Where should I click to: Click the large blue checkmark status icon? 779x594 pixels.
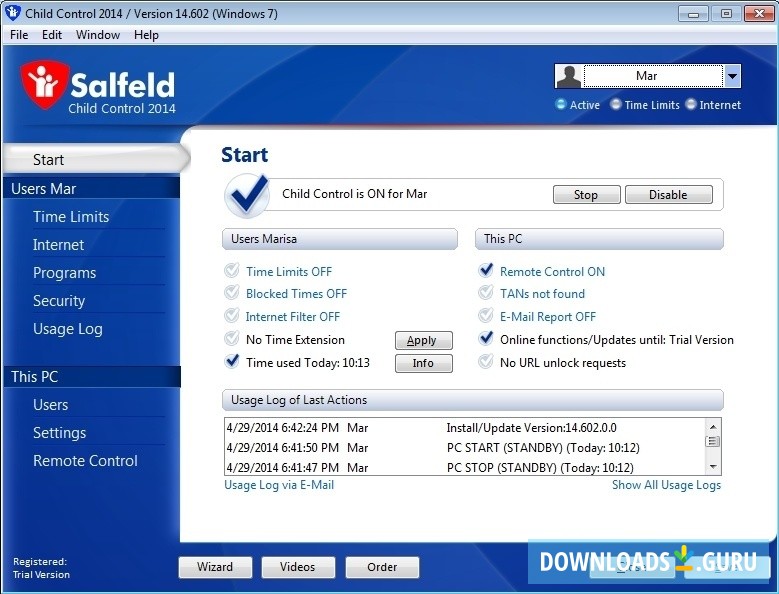coord(247,196)
